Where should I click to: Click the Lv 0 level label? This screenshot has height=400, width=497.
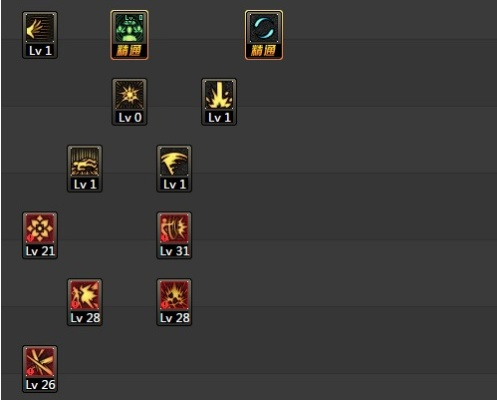(x=130, y=117)
